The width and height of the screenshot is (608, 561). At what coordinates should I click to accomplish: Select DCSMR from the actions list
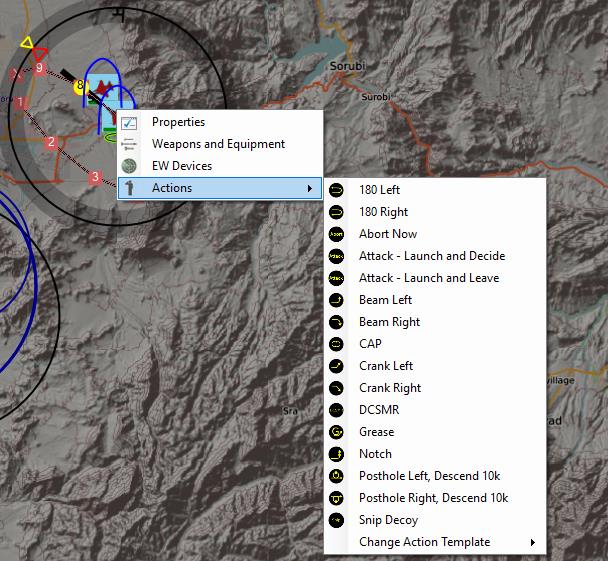[378, 410]
